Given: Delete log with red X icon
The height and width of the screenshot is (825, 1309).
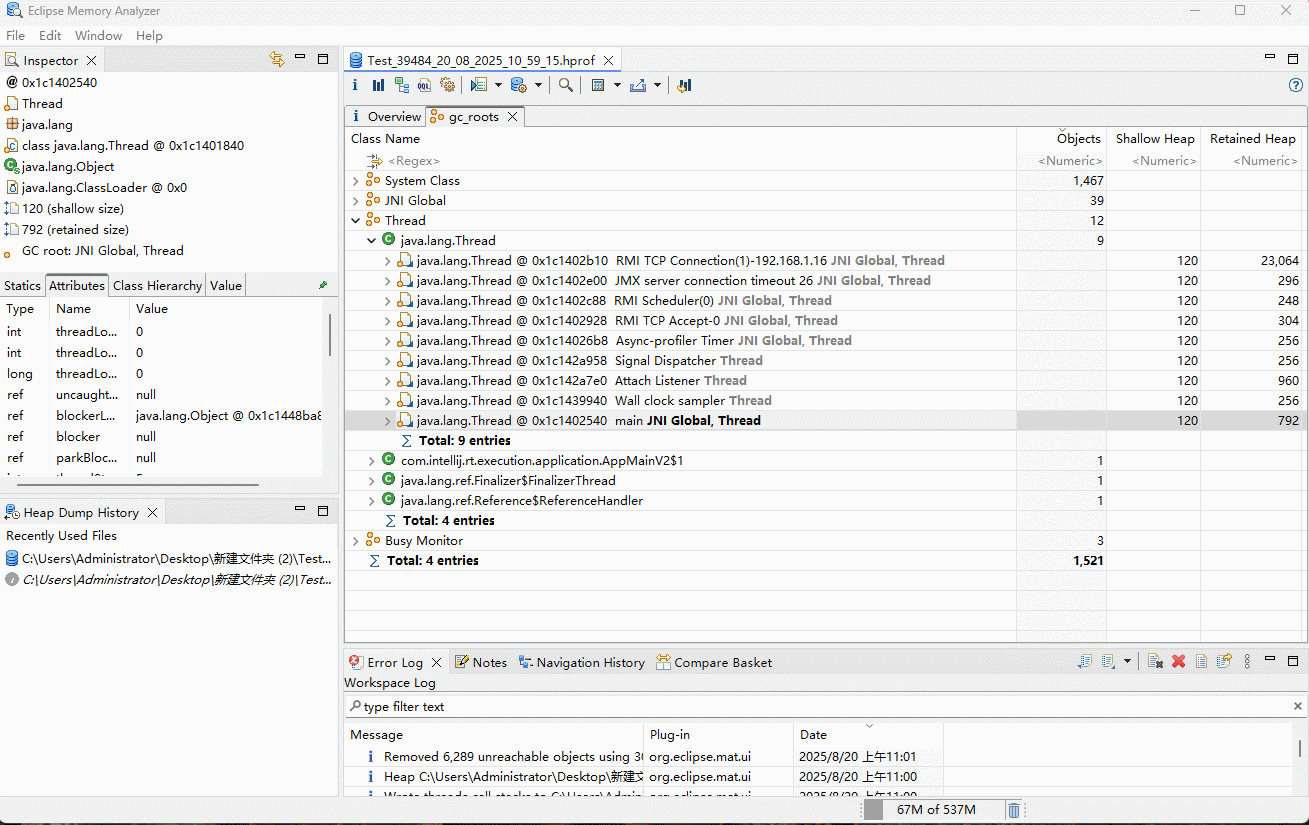Looking at the screenshot, I should tap(1178, 662).
